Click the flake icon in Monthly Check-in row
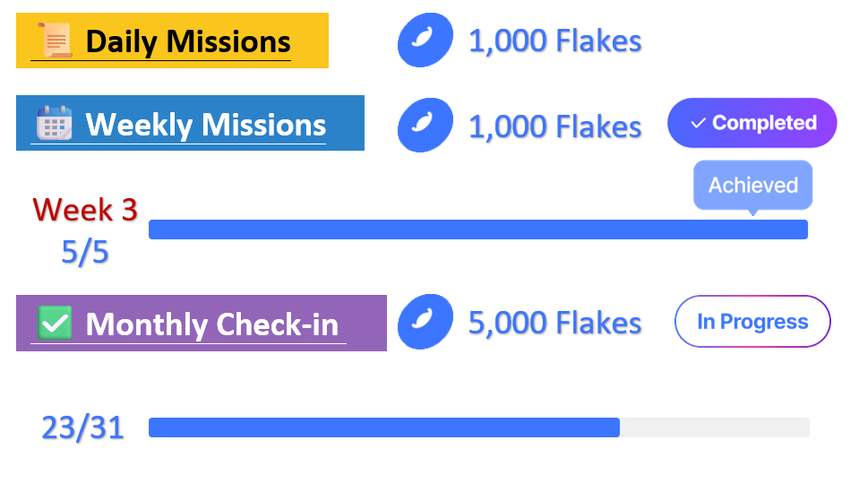The height and width of the screenshot is (485, 850). 425,323
